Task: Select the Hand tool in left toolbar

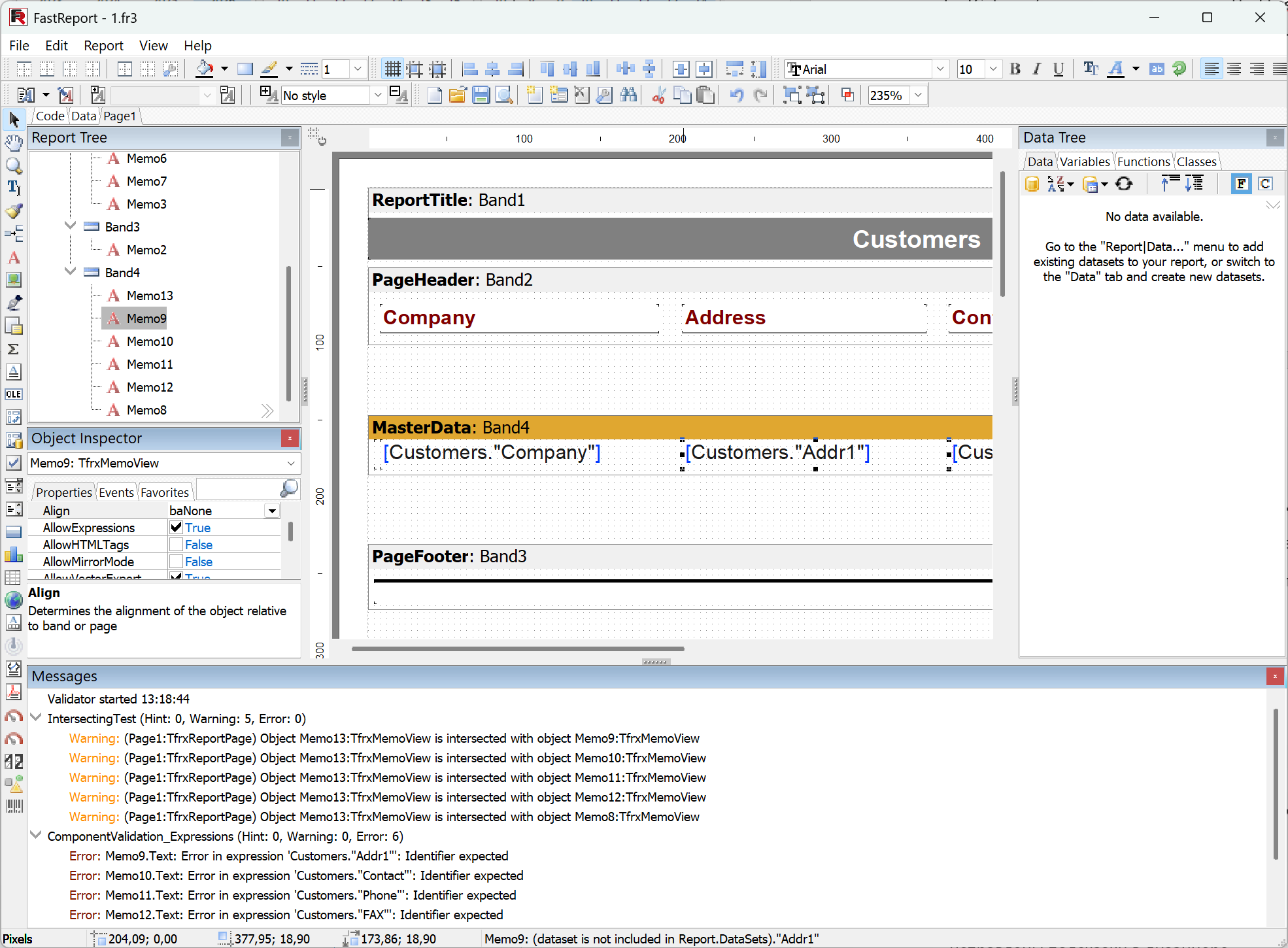Action: 14,142
